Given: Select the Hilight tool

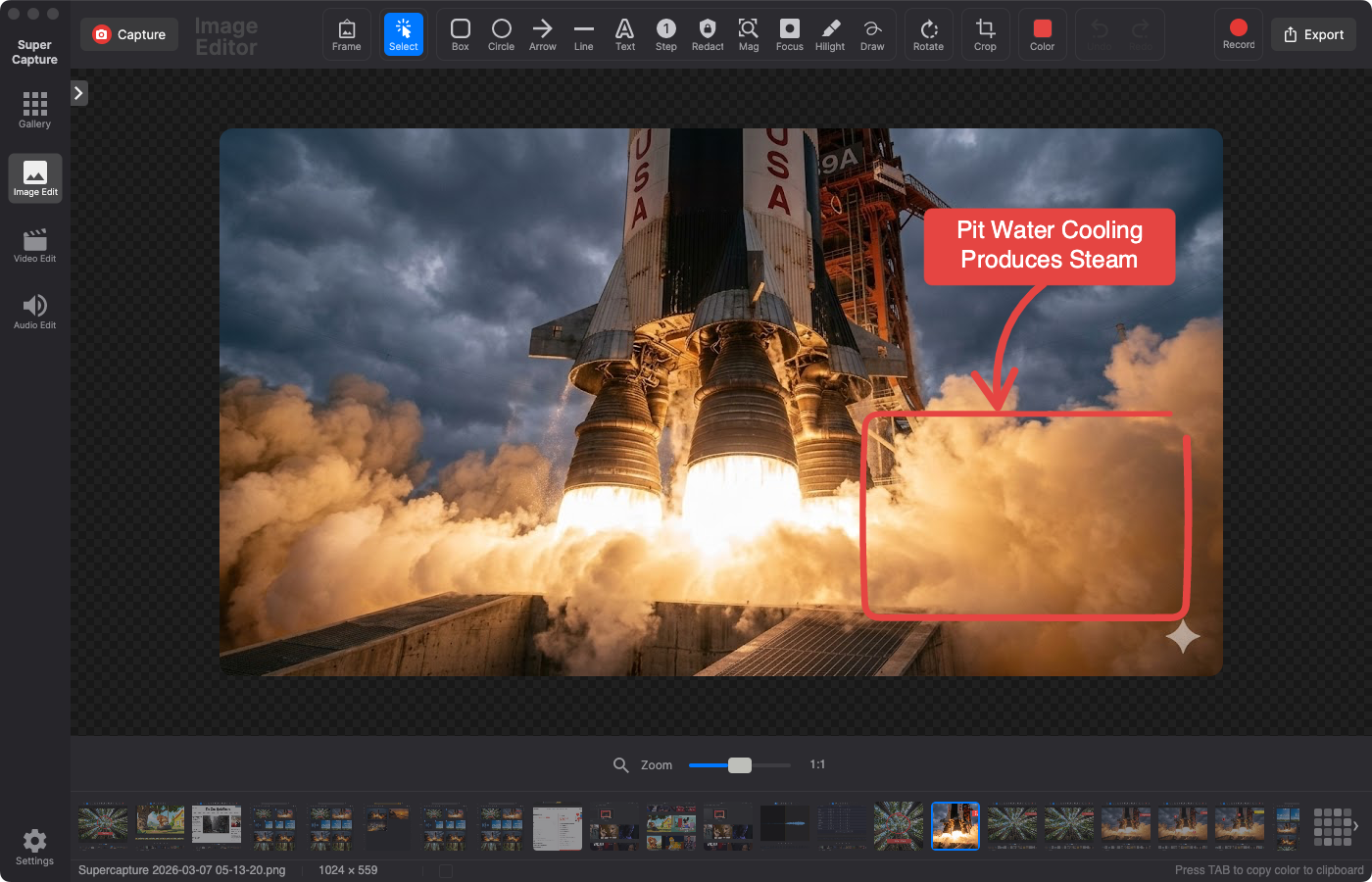Looking at the screenshot, I should tap(830, 34).
